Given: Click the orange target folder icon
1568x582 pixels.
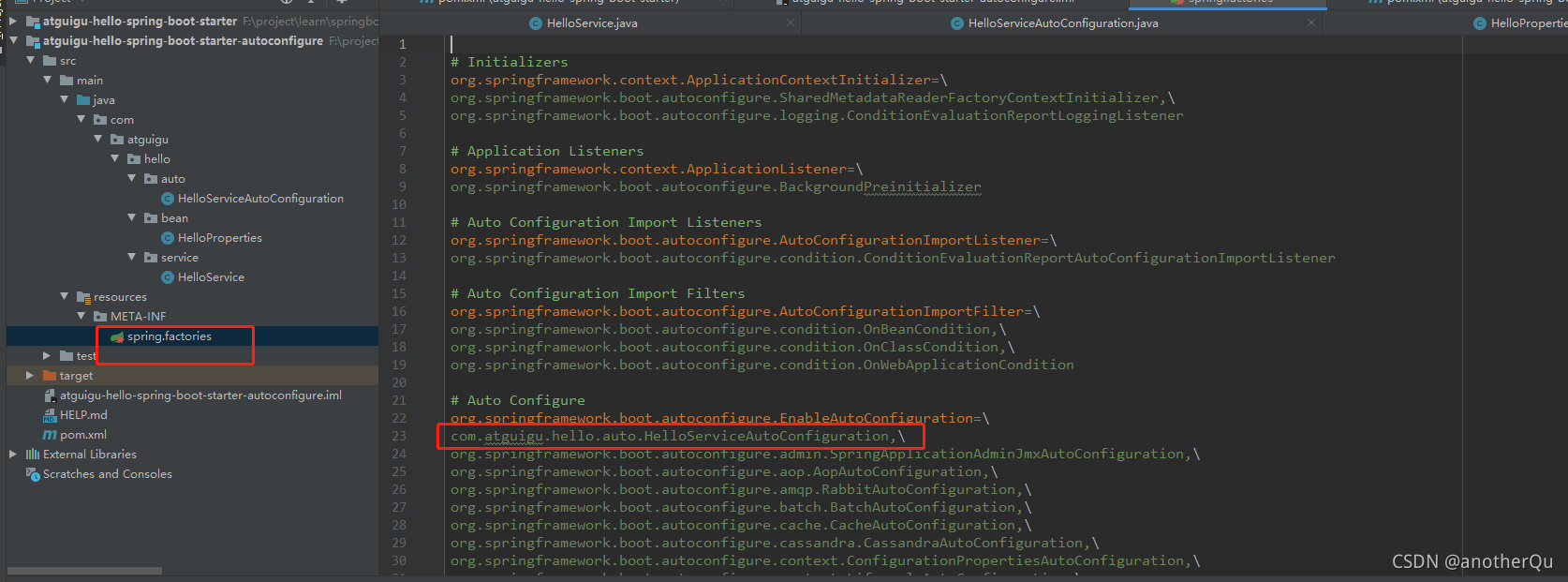Looking at the screenshot, I should (50, 375).
